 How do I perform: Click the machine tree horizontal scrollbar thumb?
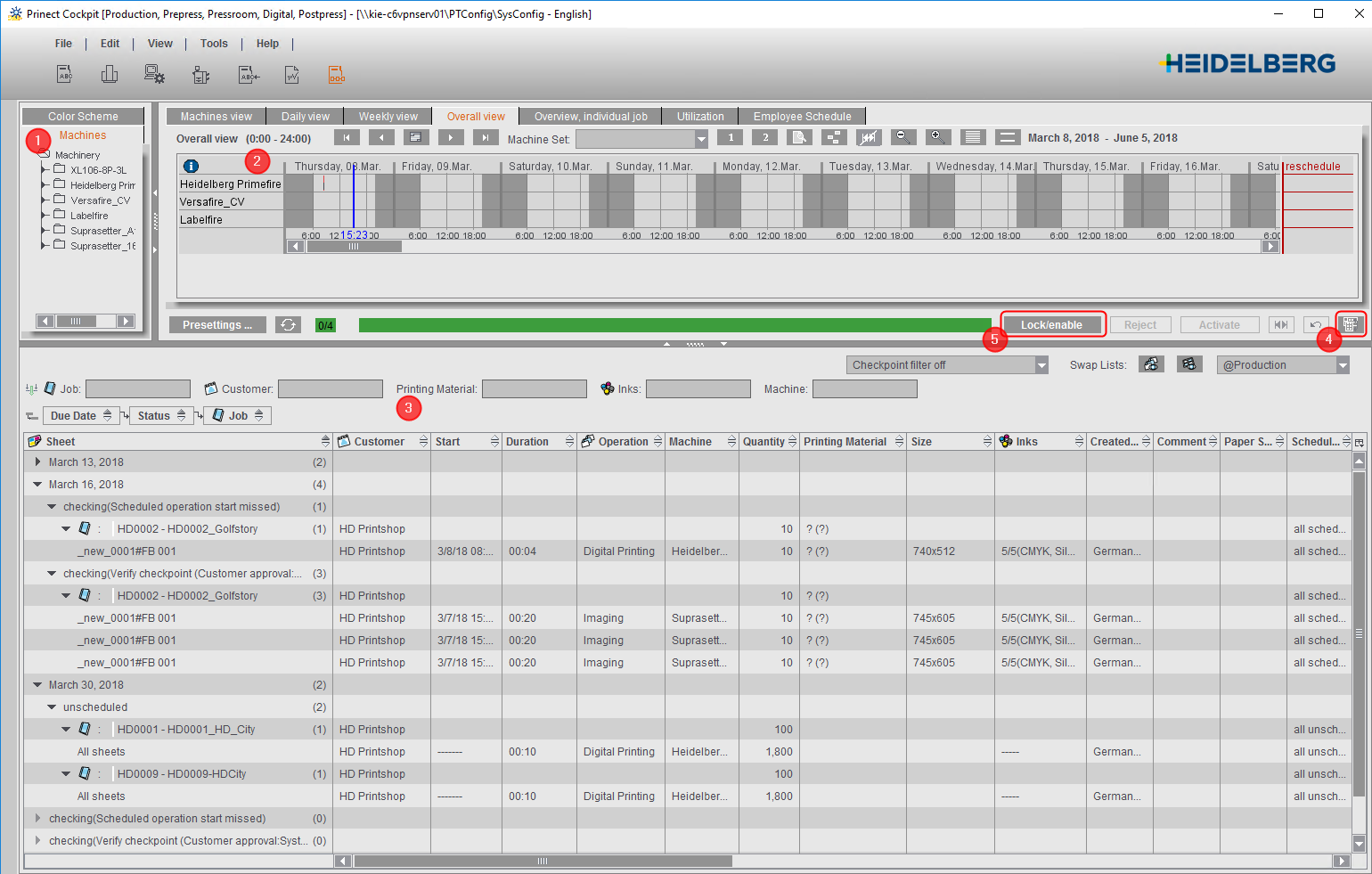[x=76, y=321]
